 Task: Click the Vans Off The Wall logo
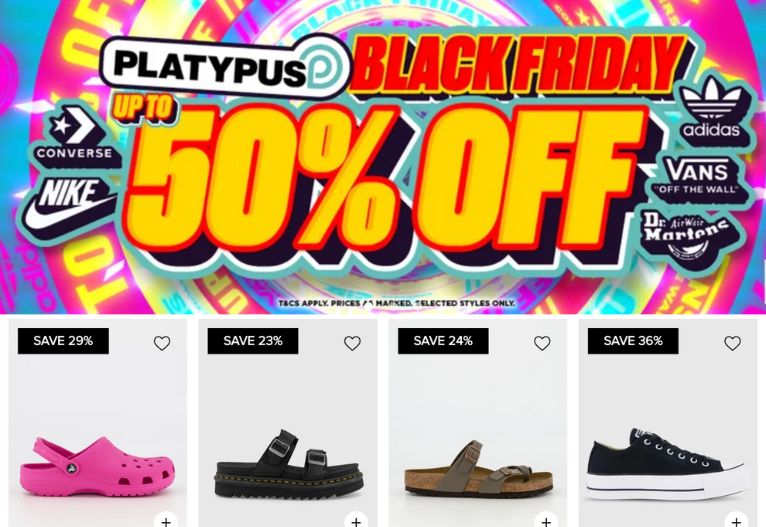click(698, 177)
